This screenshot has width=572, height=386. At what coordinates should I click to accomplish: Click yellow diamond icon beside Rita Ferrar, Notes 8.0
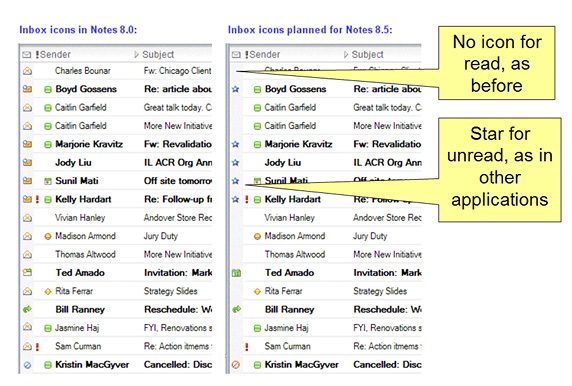coord(47,292)
